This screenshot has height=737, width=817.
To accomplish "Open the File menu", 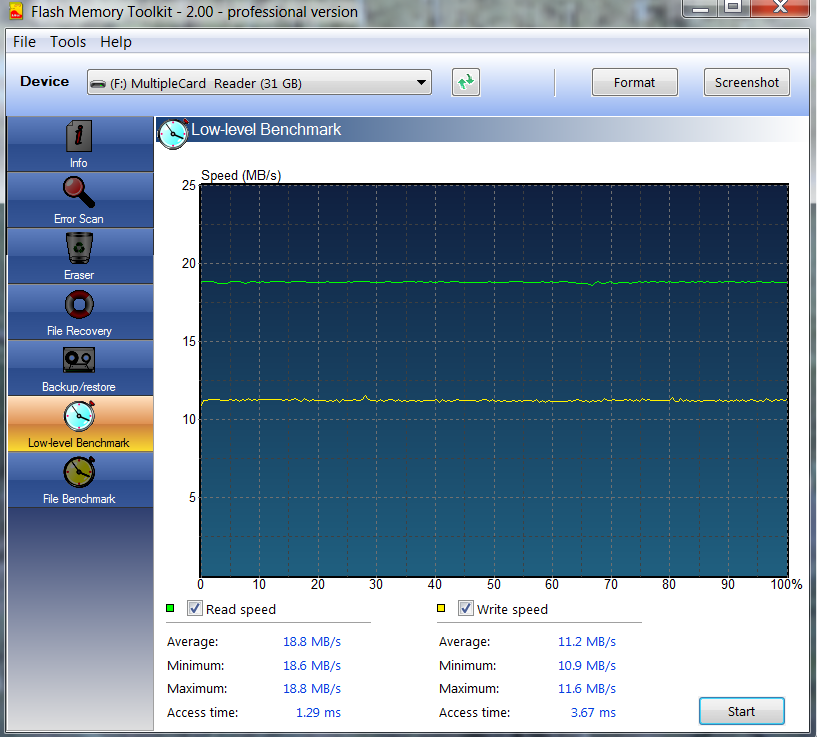I will click(24, 42).
